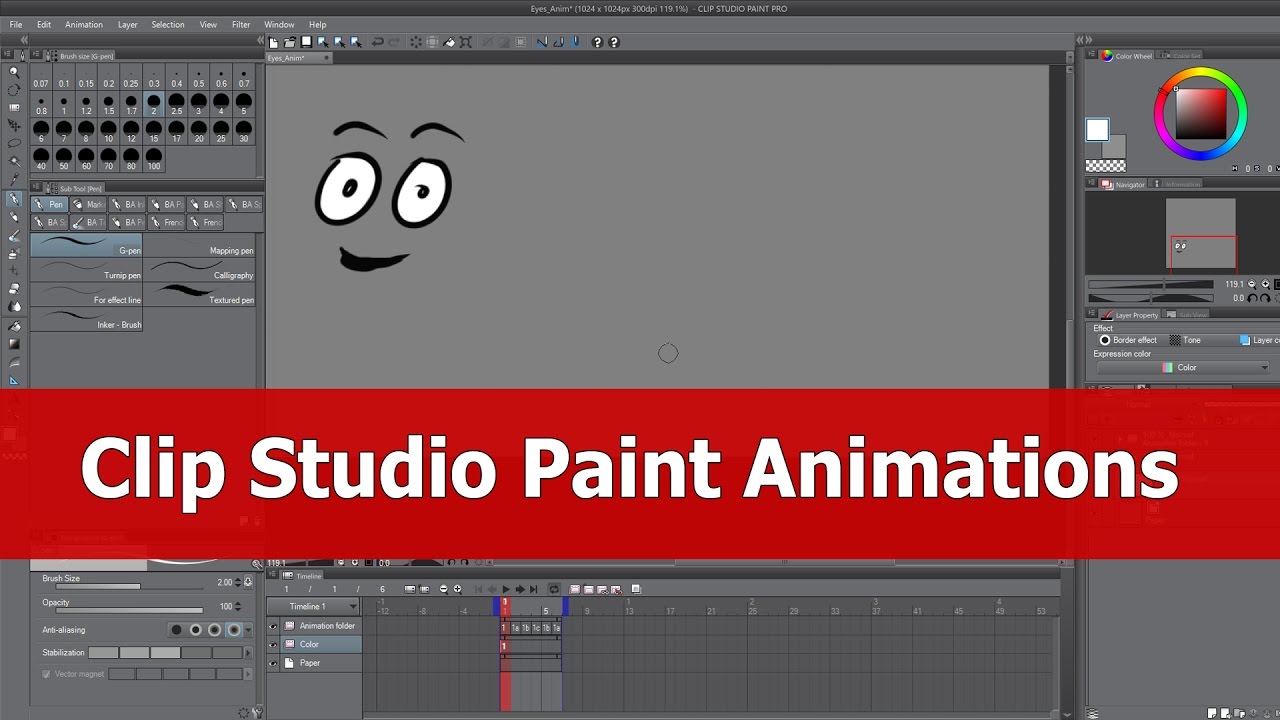Enable the Border effect option
Image resolution: width=1280 pixels, height=720 pixels.
pos(1128,340)
